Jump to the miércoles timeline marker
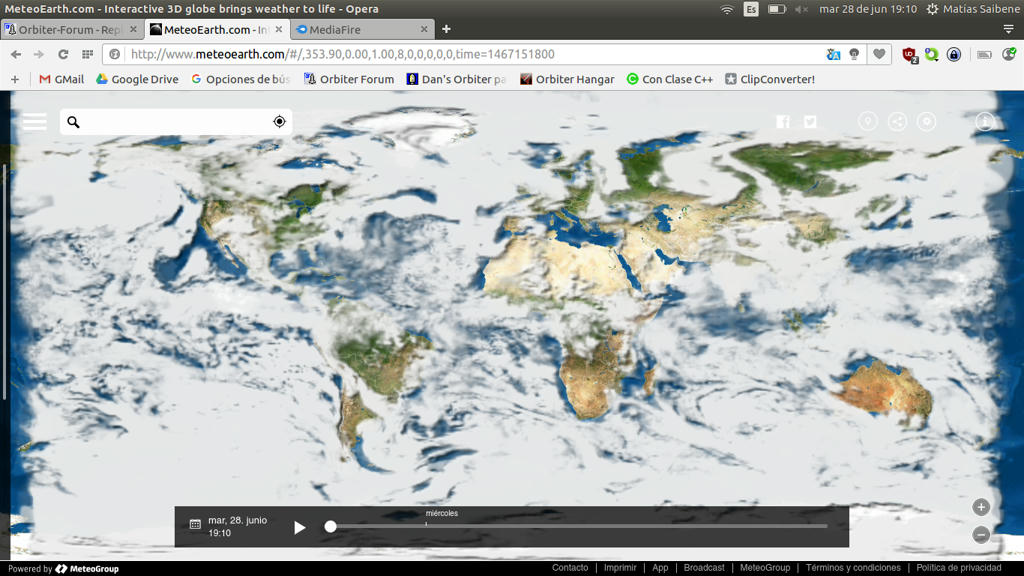The image size is (1024, 576). tap(441, 513)
